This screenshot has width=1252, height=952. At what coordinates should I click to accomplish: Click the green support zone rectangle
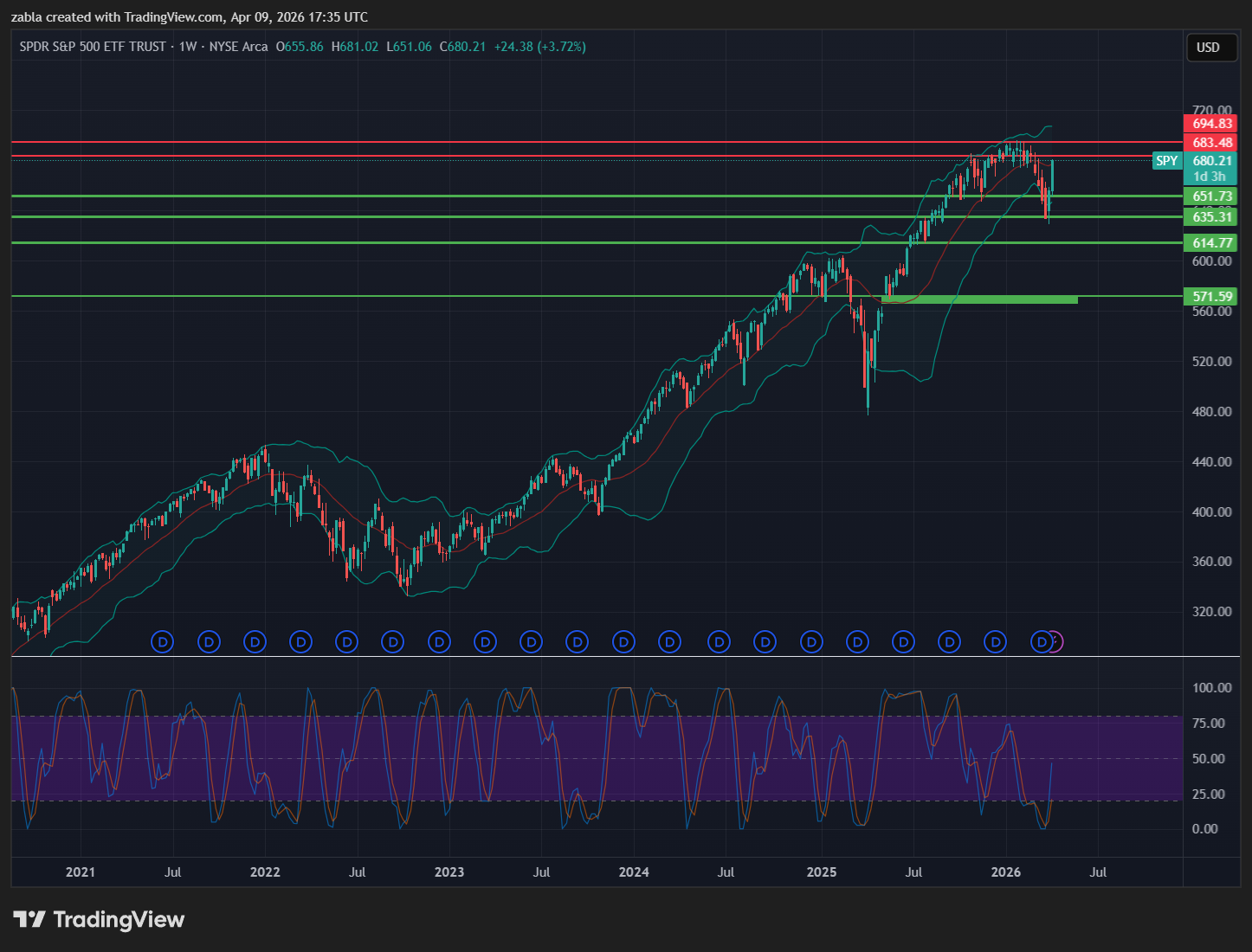point(978,299)
